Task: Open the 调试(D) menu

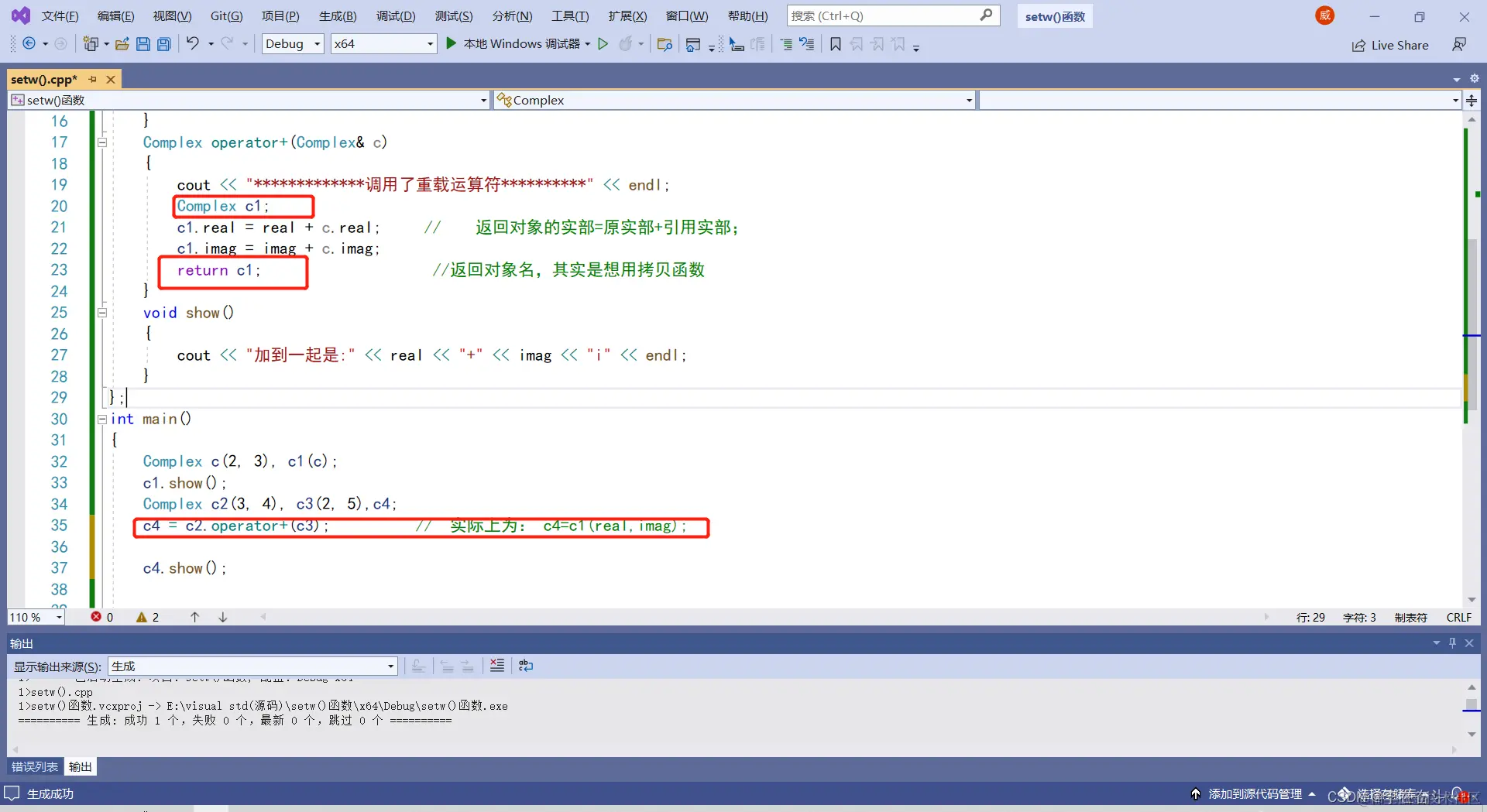Action: 396,15
